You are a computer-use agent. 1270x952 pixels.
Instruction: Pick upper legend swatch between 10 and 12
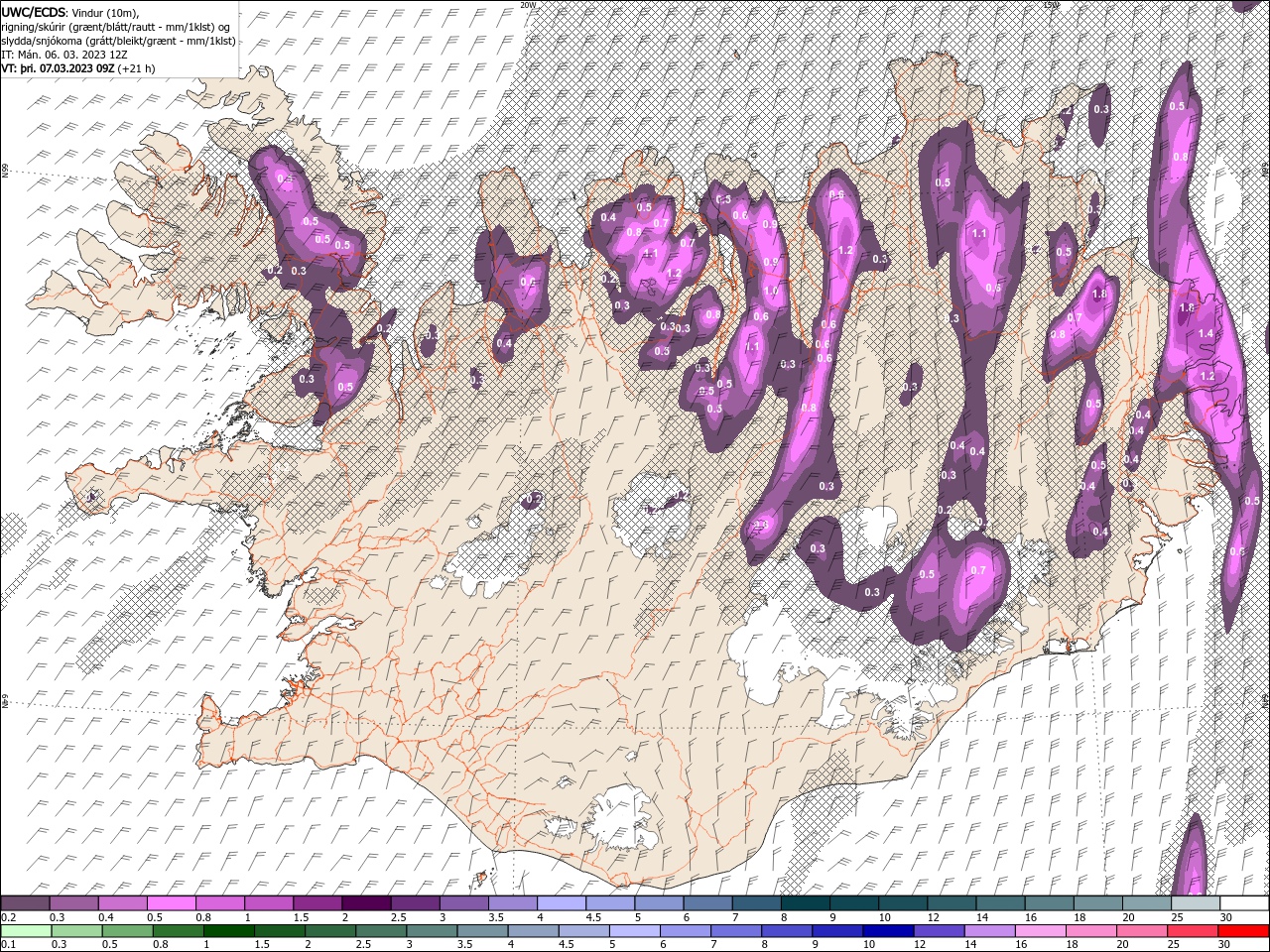902,903
